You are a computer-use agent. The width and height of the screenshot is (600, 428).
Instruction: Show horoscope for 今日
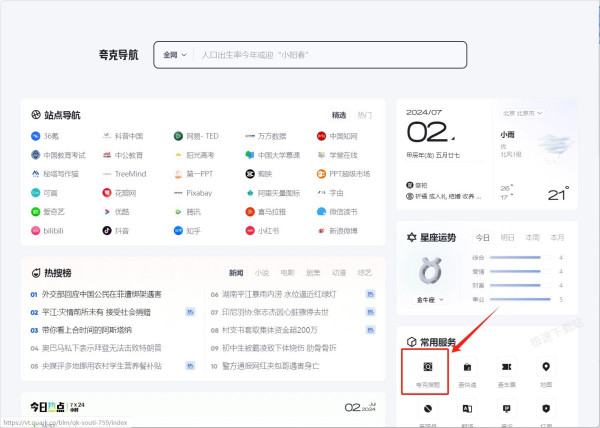click(x=483, y=238)
